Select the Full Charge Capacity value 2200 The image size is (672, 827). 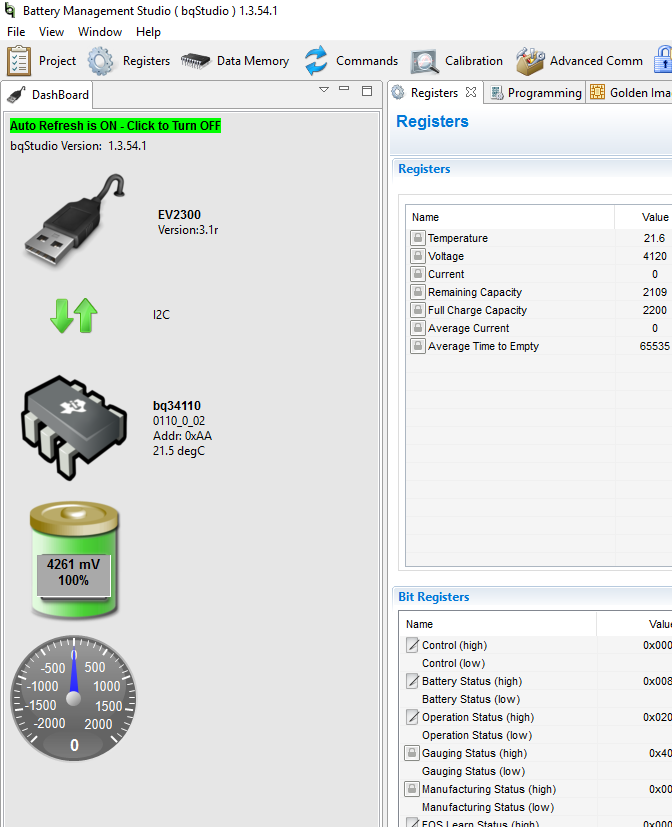[655, 310]
